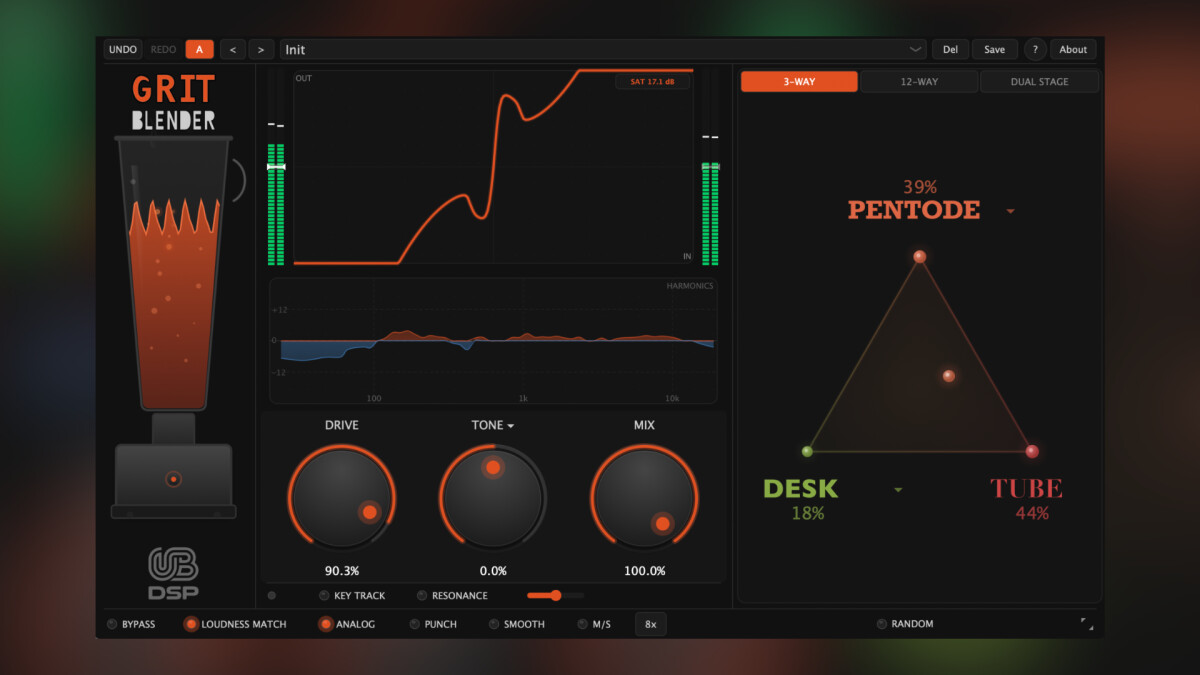Viewport: 1200px width, 675px height.
Task: Select the Desk vertex node in triangle
Action: pyautogui.click(x=807, y=451)
